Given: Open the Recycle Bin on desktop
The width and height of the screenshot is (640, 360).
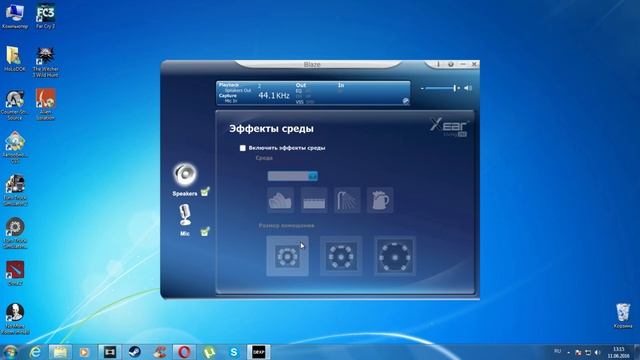Looking at the screenshot, I should [x=623, y=316].
